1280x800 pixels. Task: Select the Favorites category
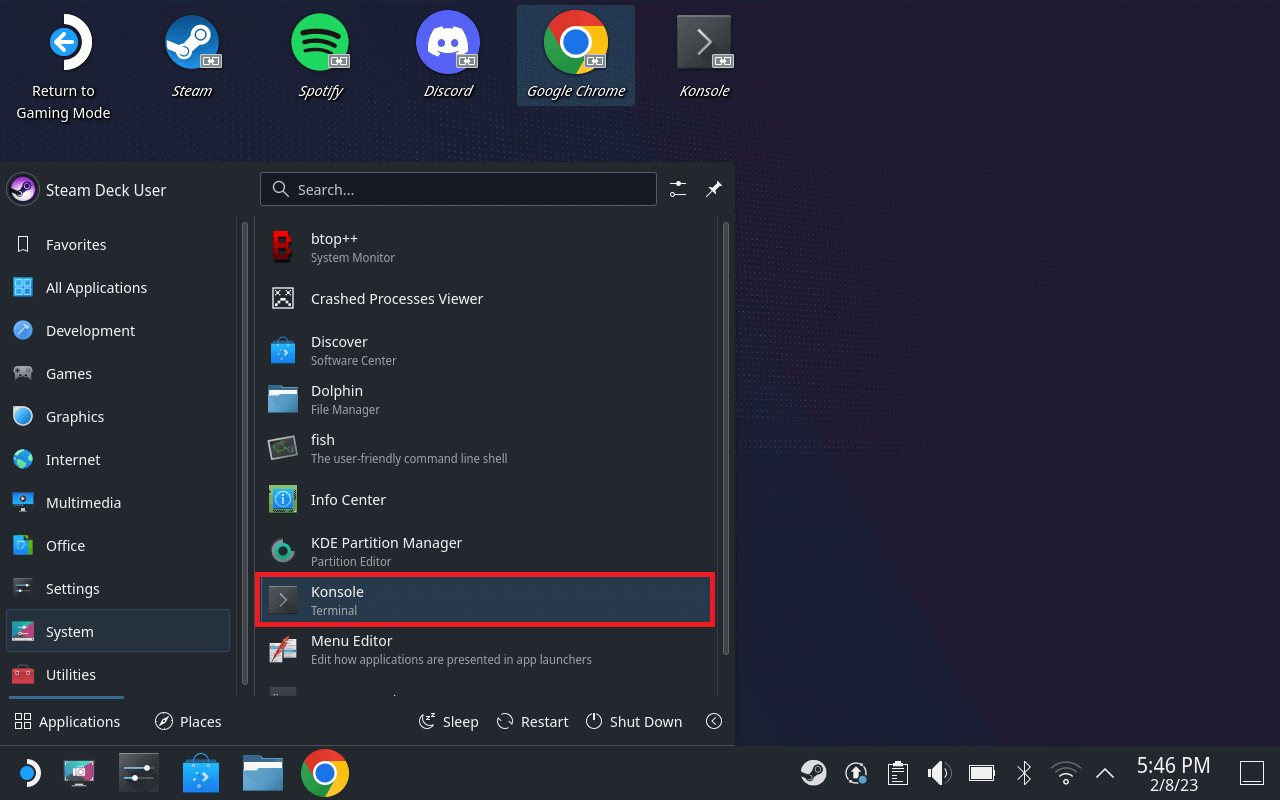coord(118,244)
